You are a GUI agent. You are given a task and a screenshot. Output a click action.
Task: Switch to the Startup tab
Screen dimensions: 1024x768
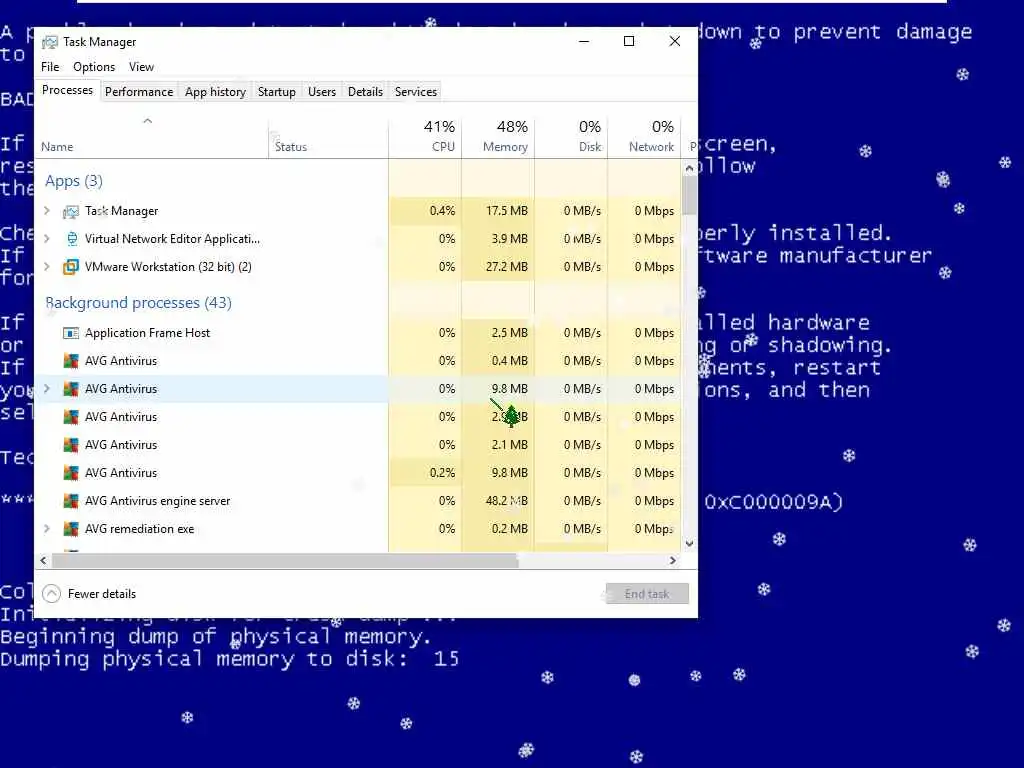(277, 92)
